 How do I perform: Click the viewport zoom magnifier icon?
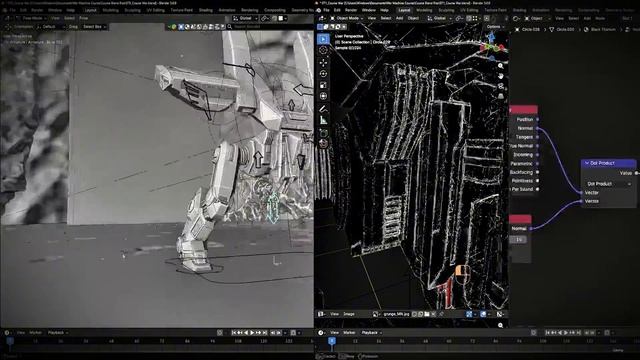[501, 66]
